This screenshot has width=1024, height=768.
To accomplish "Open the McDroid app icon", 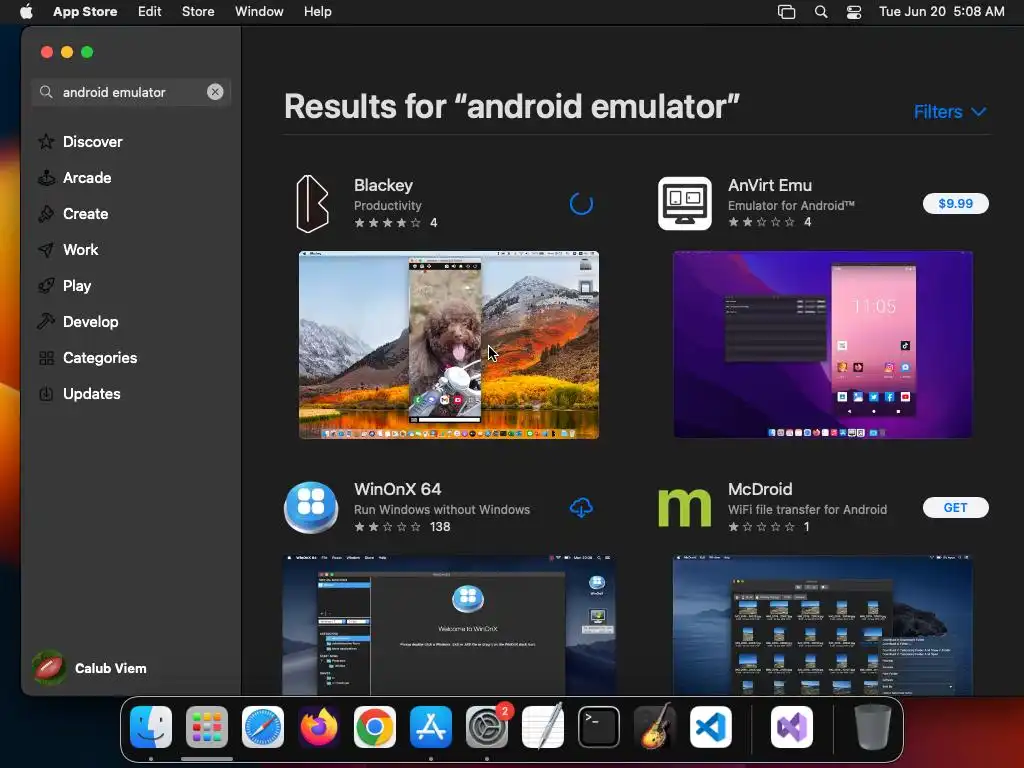I will 684,507.
